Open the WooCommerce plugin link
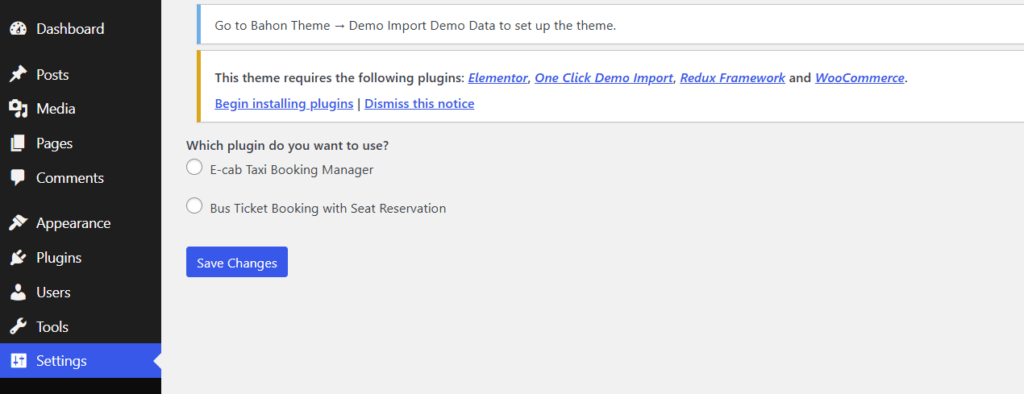The image size is (1024, 394). [859, 78]
